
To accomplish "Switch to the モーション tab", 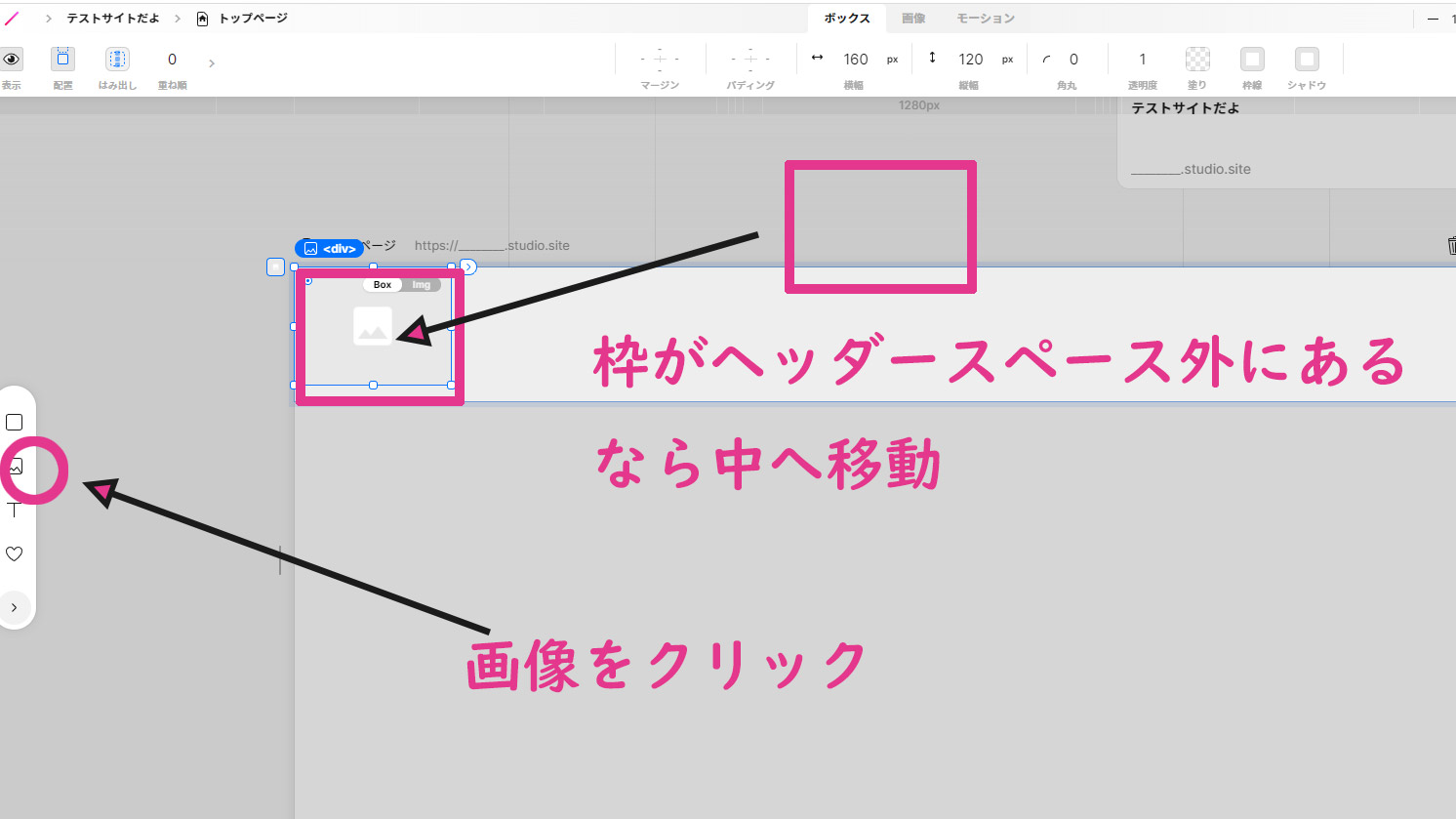I will 986,19.
